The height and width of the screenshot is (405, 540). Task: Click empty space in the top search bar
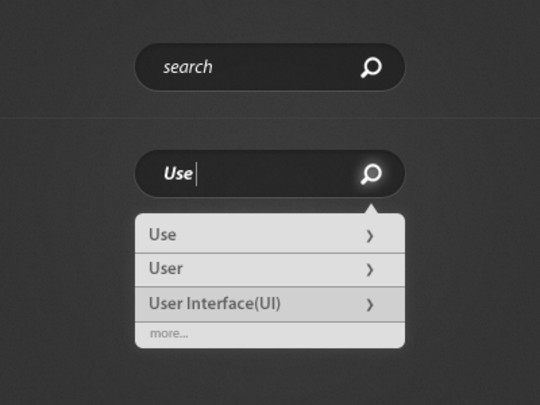pos(286,67)
